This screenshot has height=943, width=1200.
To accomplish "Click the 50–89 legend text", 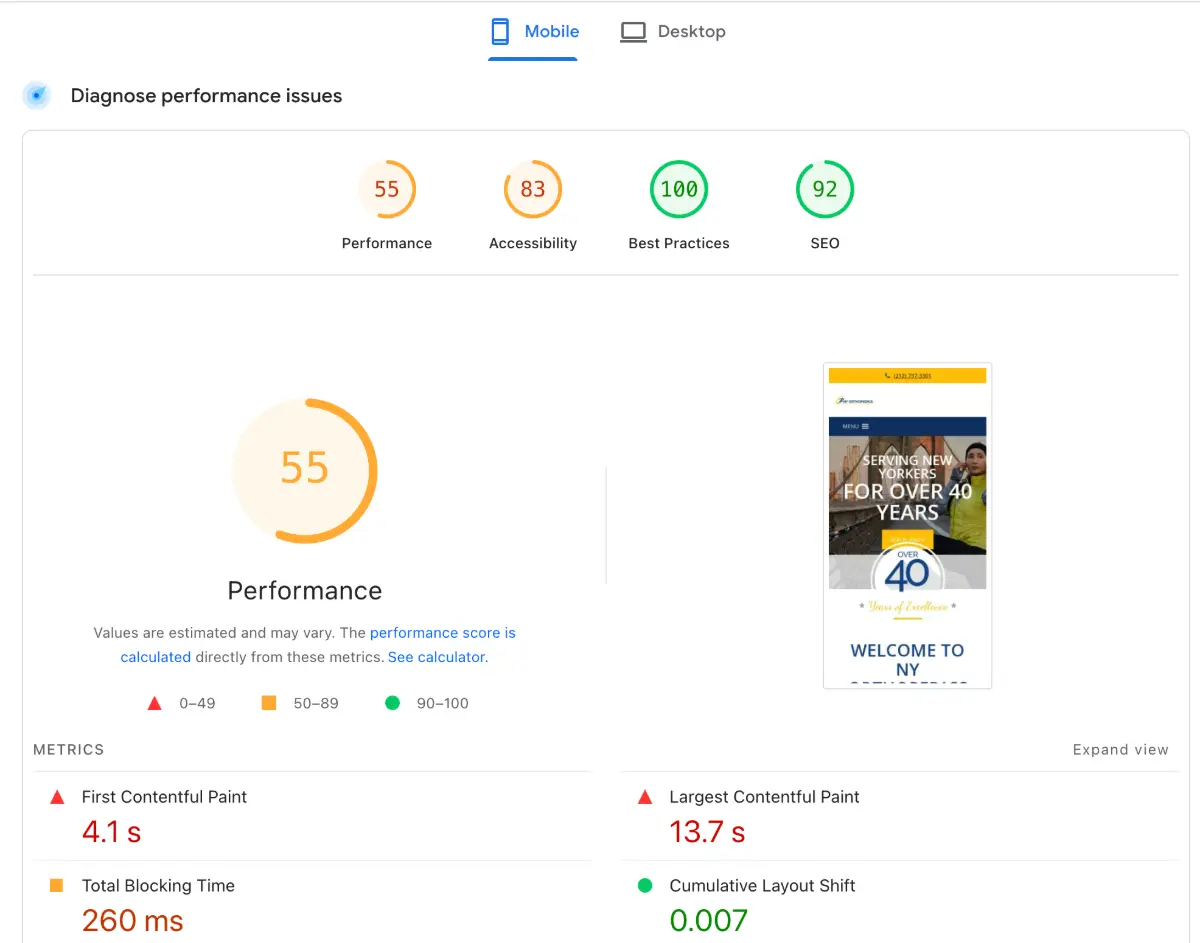I will [316, 703].
